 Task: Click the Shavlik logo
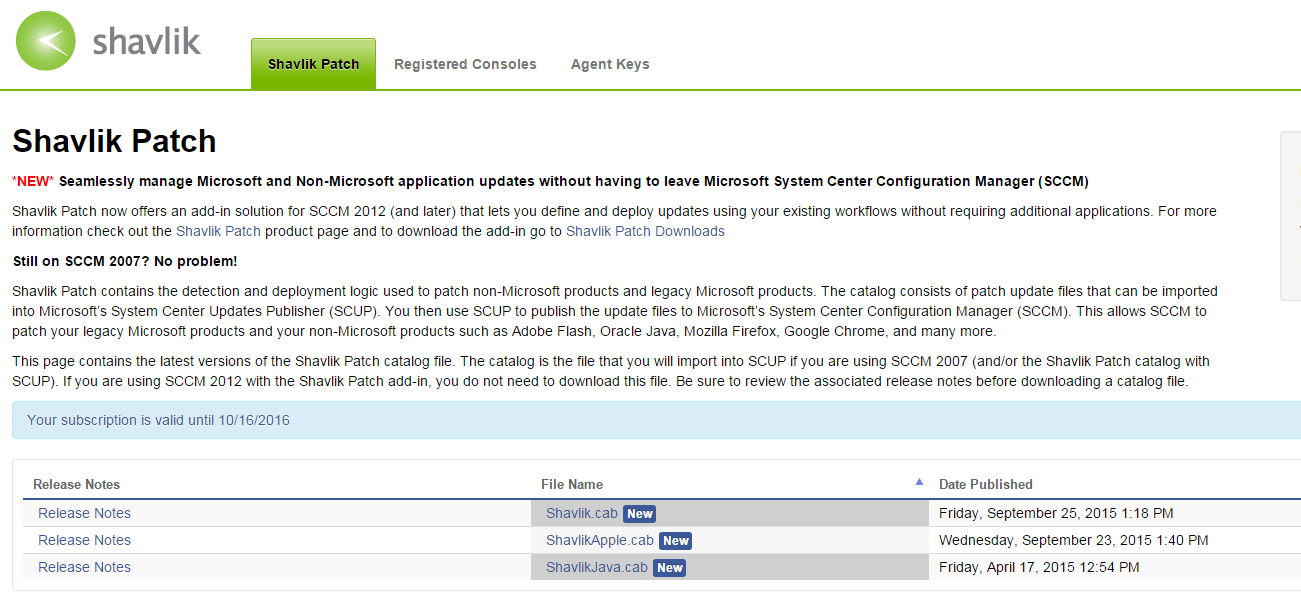(x=108, y=42)
